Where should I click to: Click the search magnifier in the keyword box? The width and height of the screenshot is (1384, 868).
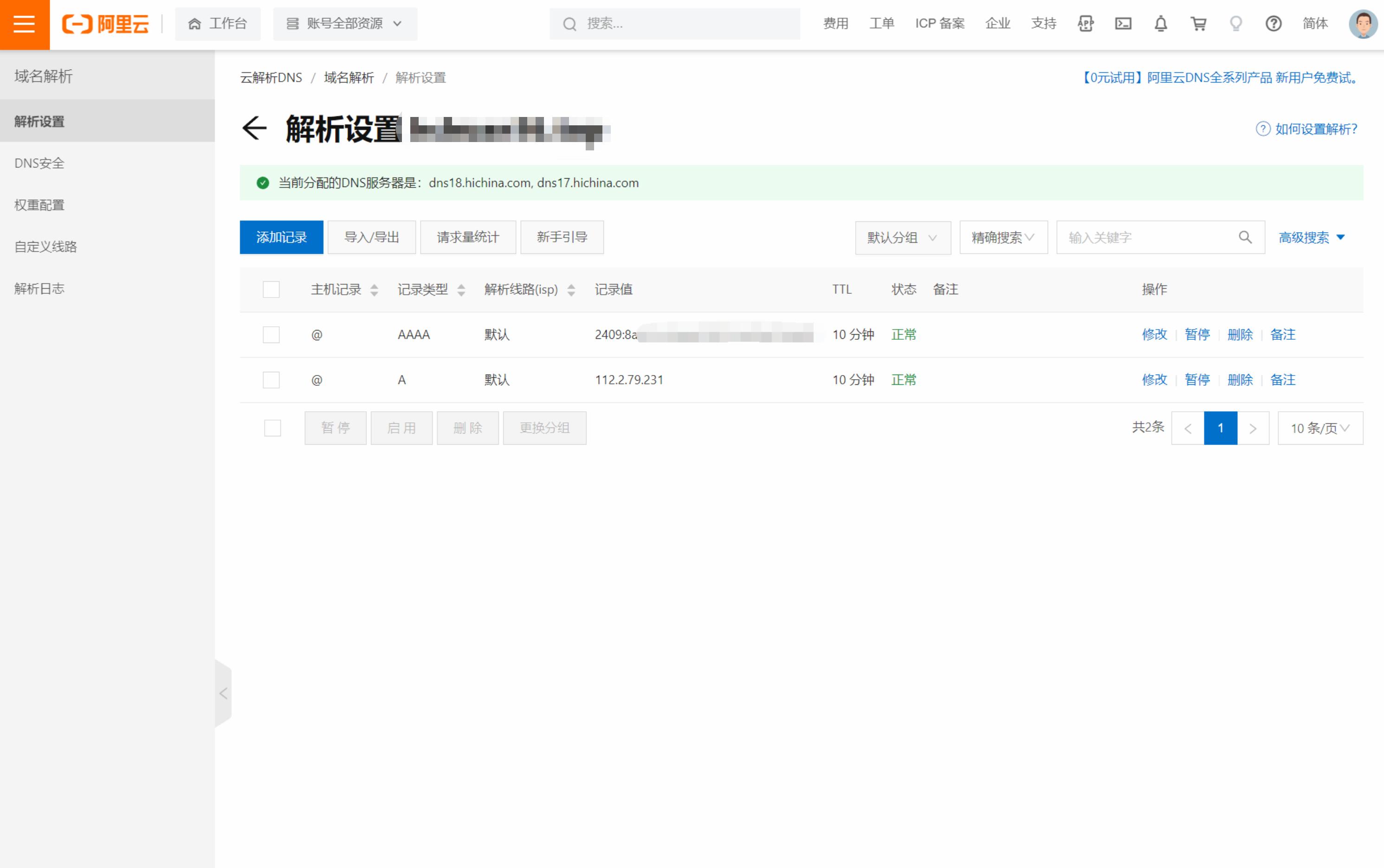tap(1245, 237)
